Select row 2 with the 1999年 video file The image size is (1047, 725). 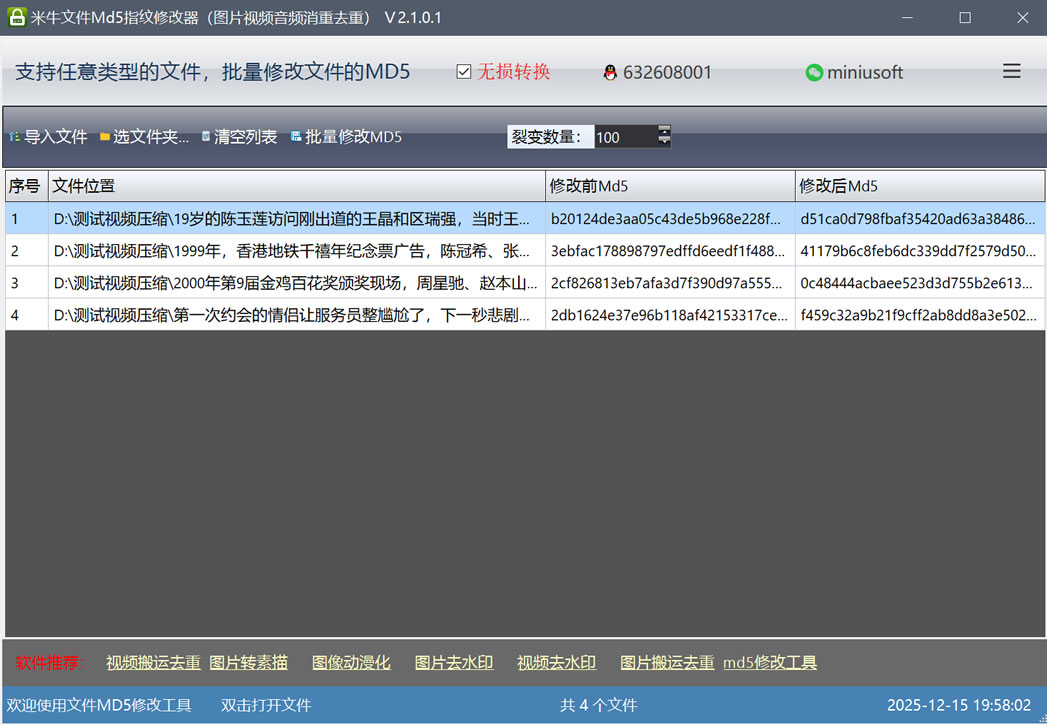click(x=296, y=251)
